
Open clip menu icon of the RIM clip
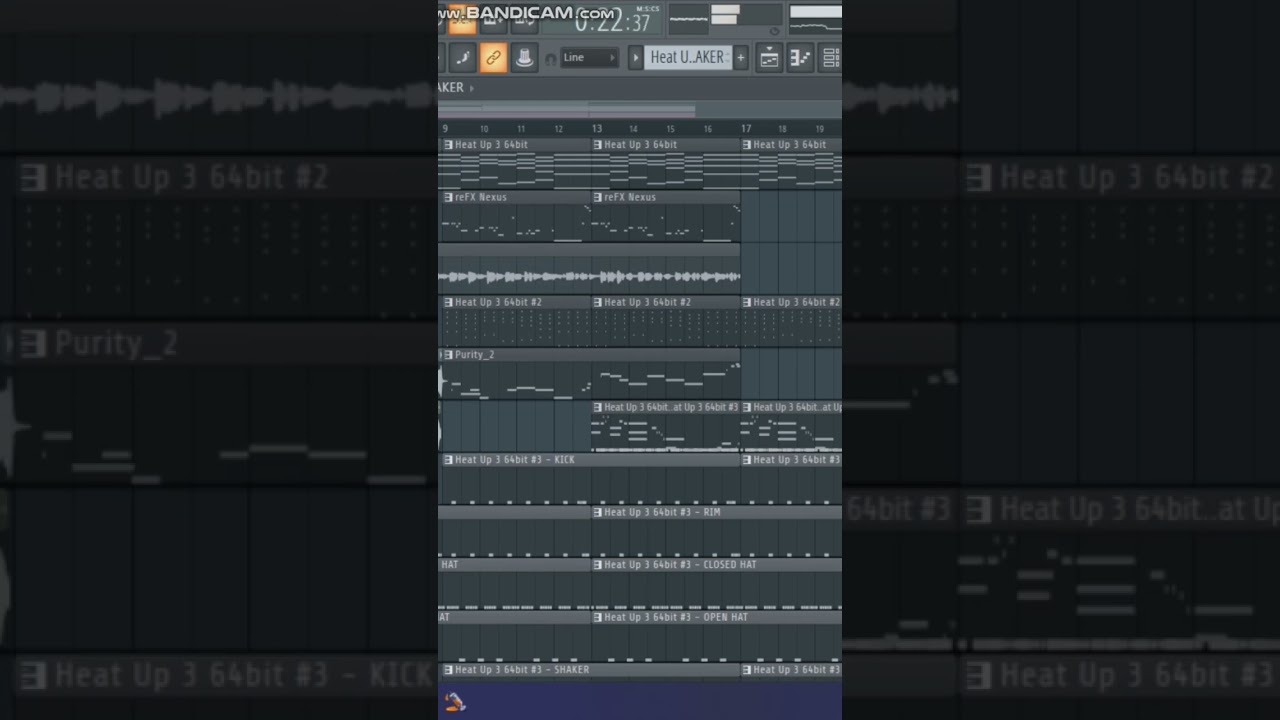(597, 512)
